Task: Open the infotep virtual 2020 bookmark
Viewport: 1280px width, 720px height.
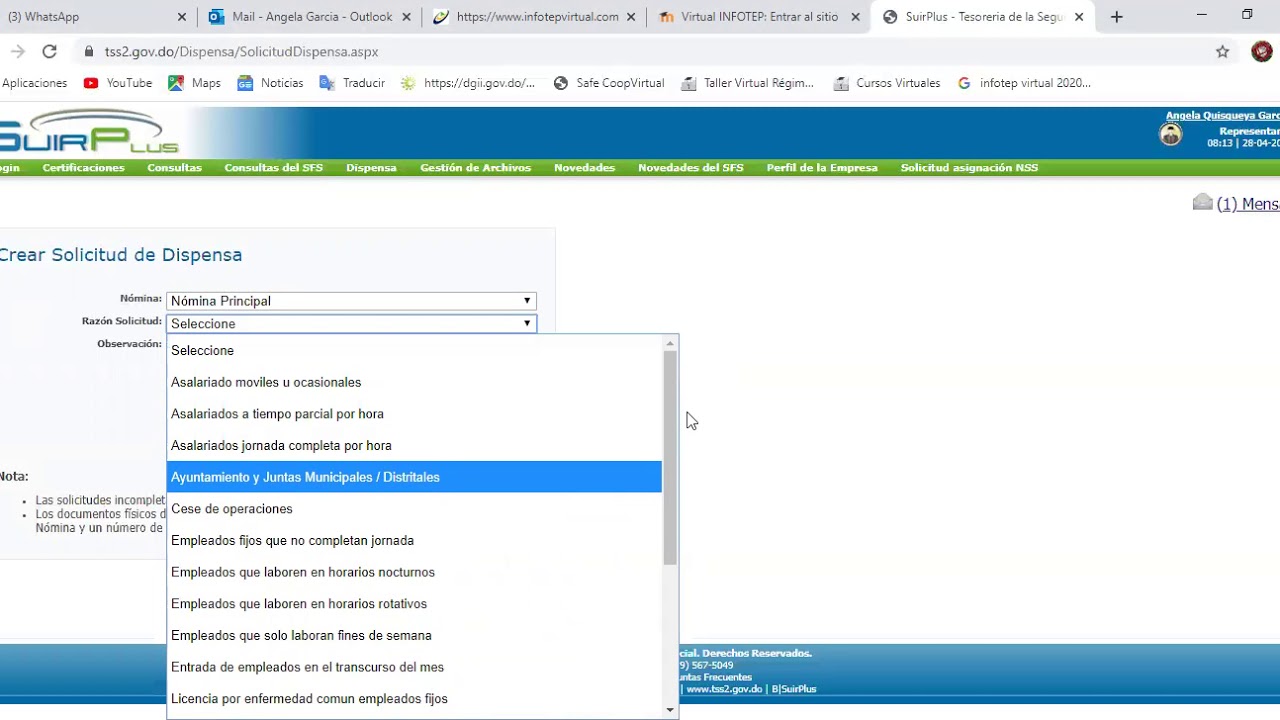Action: pos(1024,83)
